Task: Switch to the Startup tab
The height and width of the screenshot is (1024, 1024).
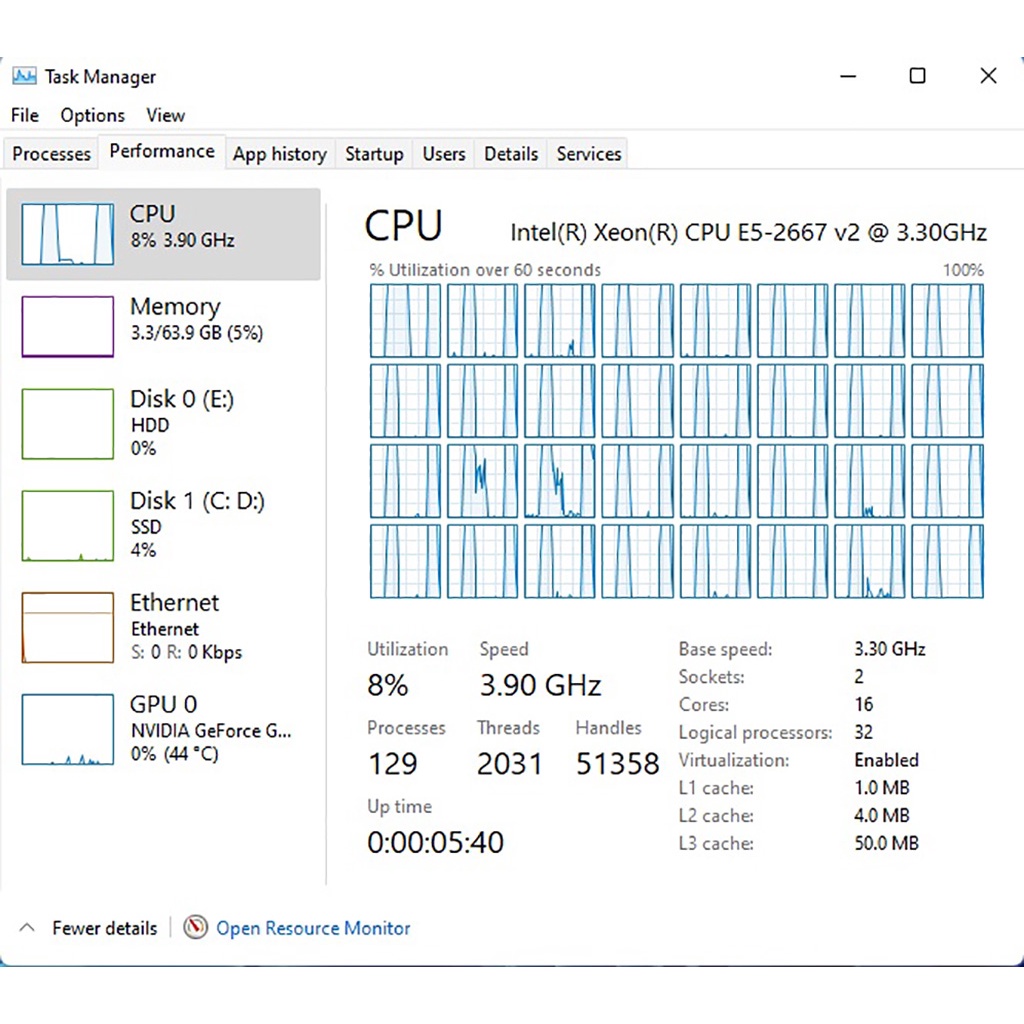Action: point(374,154)
